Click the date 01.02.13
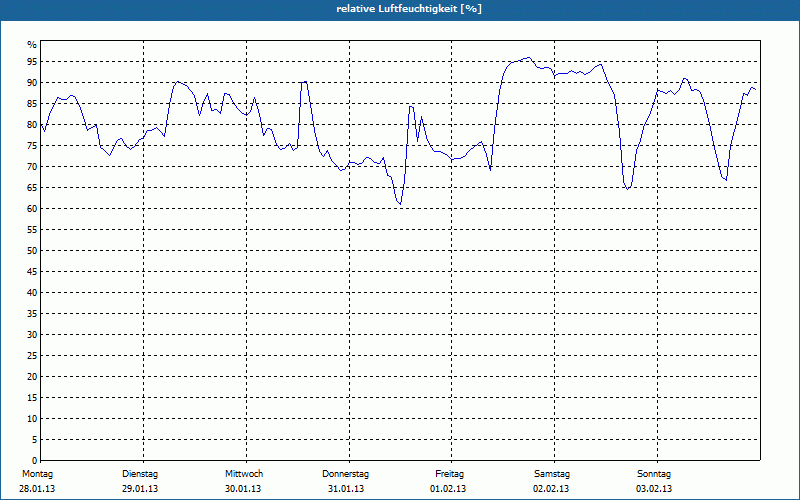Viewport: 800px width, 500px height. click(448, 489)
